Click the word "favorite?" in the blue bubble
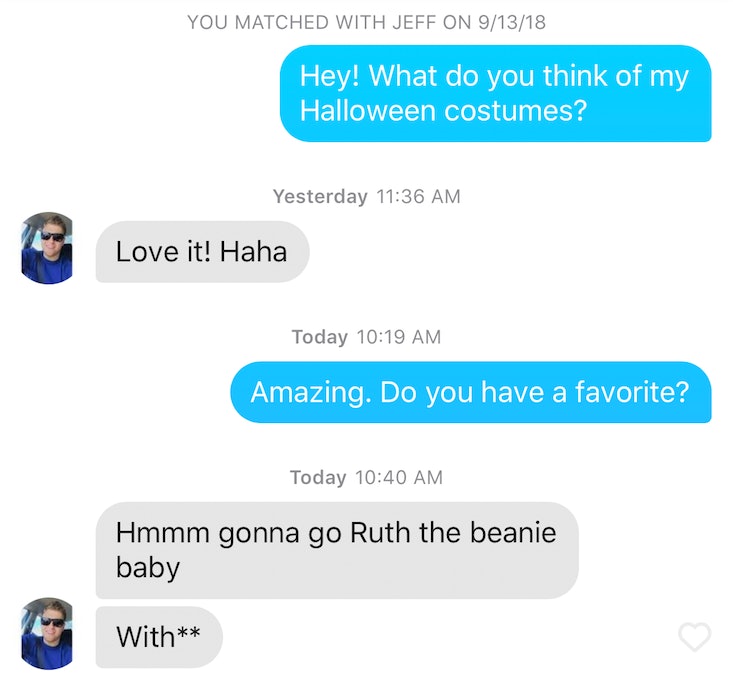Screen dimensions: 733x696 pyautogui.click(x=632, y=392)
